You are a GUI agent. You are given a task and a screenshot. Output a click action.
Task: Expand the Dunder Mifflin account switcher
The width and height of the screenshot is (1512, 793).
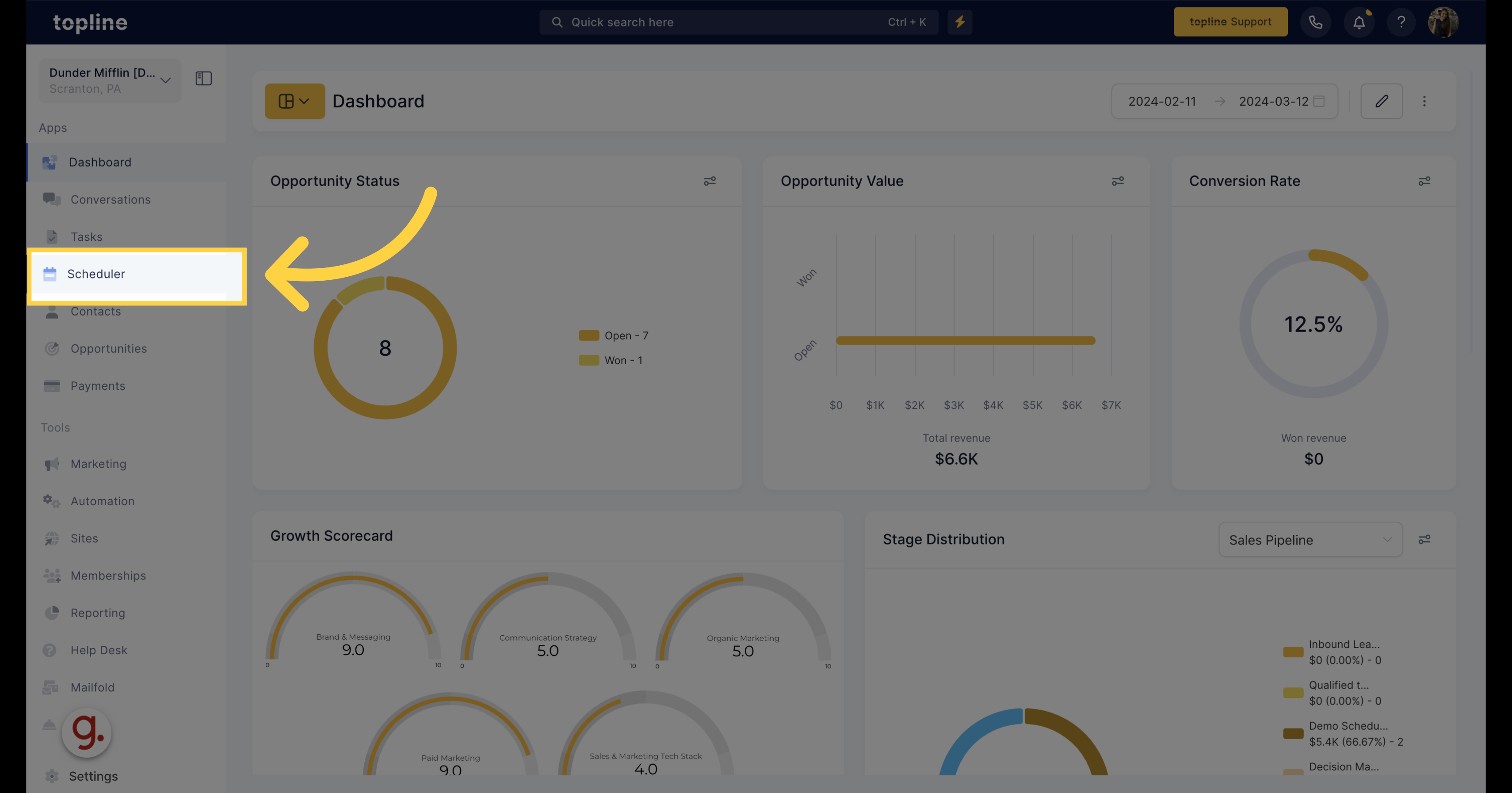click(111, 80)
